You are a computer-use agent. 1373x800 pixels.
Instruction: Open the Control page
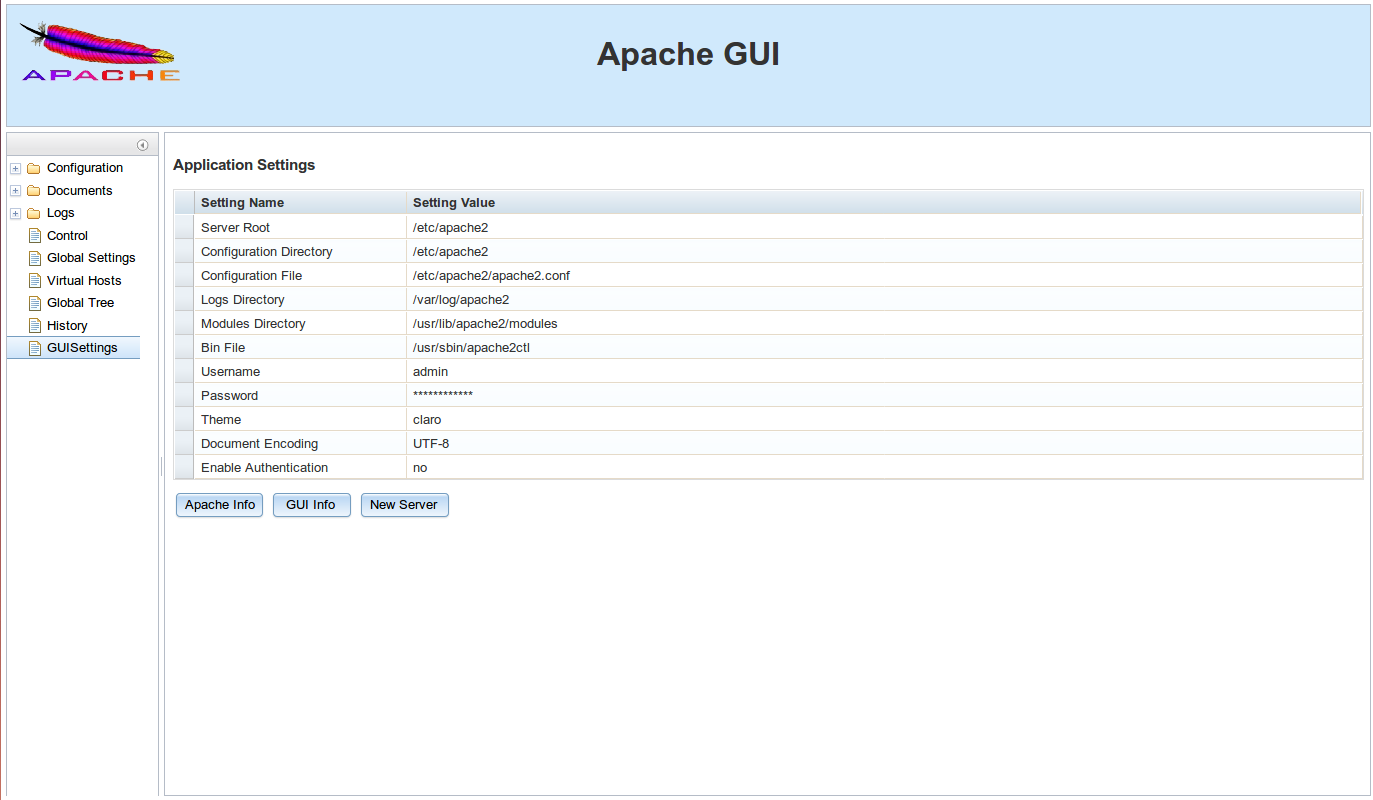tap(67, 236)
